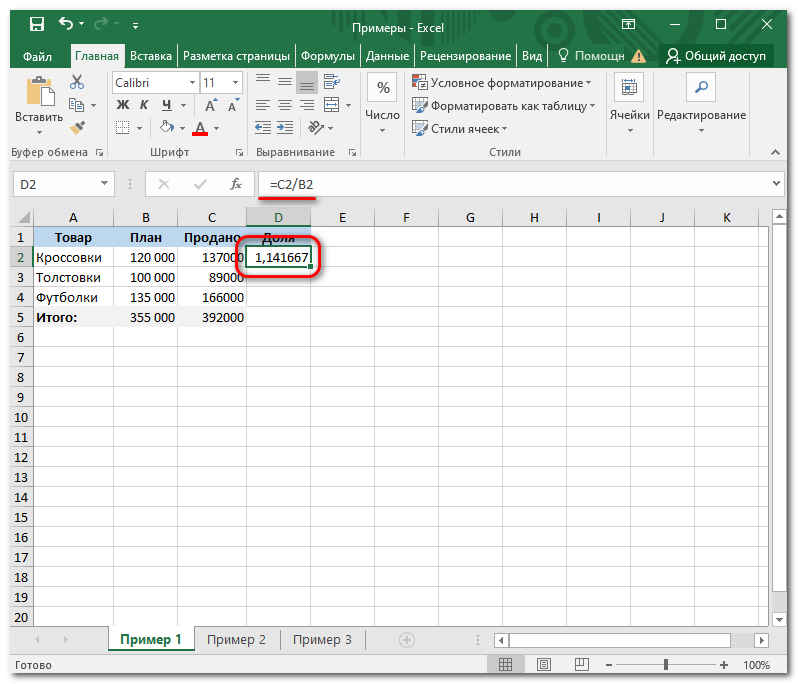The height and width of the screenshot is (684, 798).
Task: Apply fill color bucket
Action: click(x=166, y=127)
